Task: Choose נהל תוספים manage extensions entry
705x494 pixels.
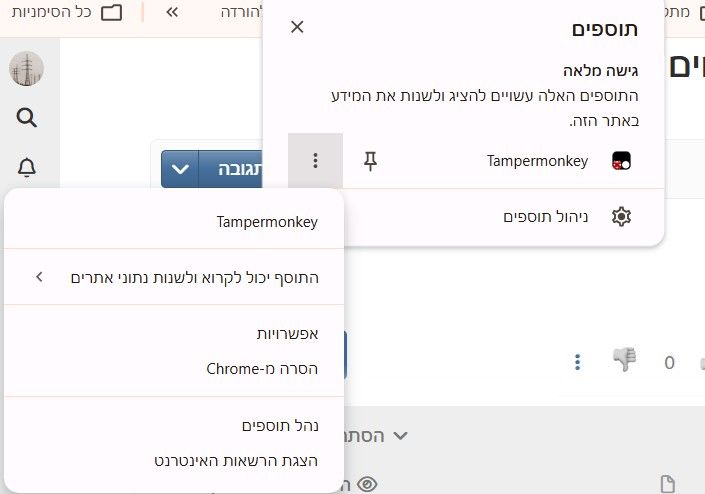Action: (x=280, y=425)
